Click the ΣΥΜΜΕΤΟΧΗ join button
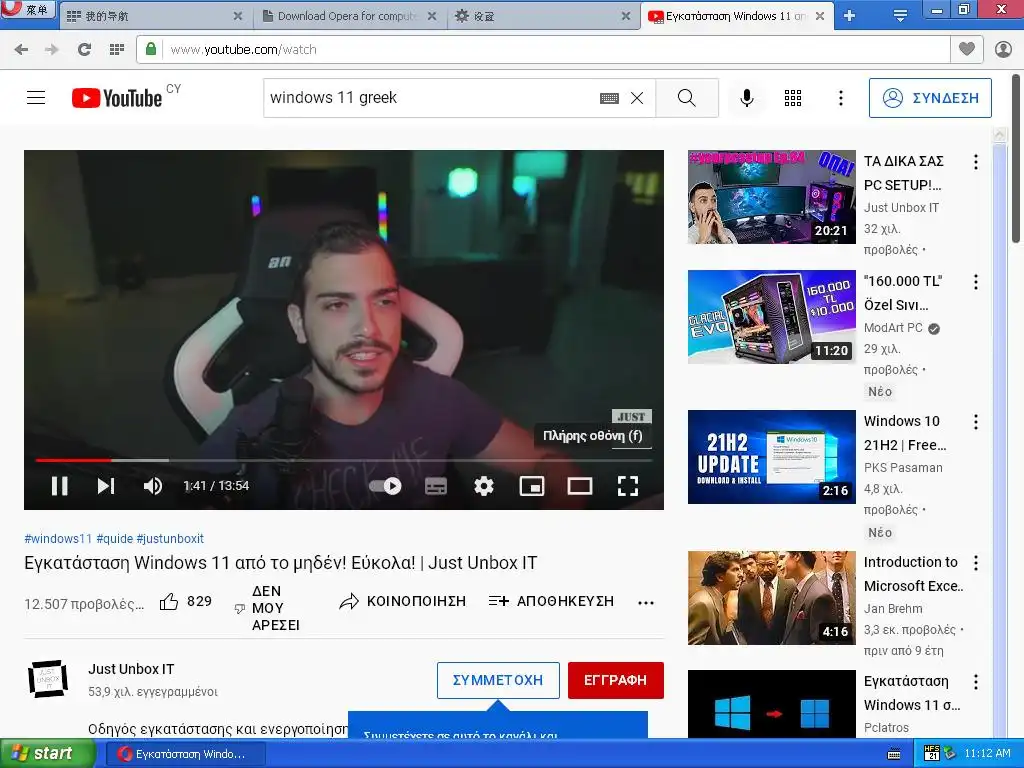This screenshot has height=768, width=1024. [498, 680]
